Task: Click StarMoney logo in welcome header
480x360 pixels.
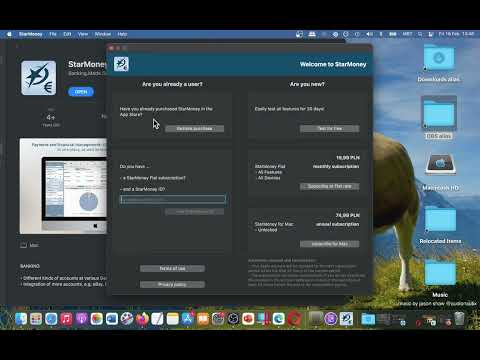Action: [x=121, y=64]
